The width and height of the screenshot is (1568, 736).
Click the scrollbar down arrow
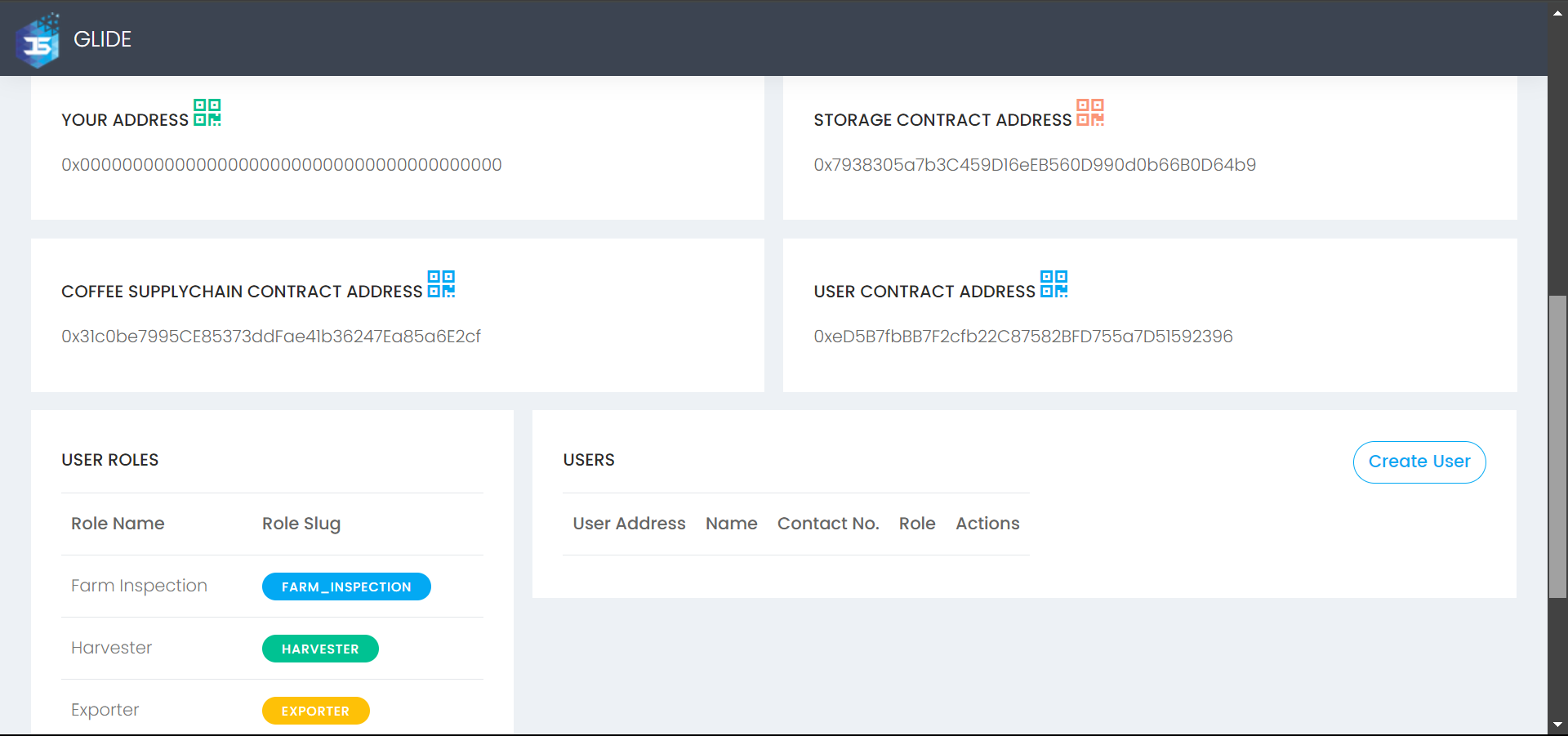click(x=1557, y=725)
